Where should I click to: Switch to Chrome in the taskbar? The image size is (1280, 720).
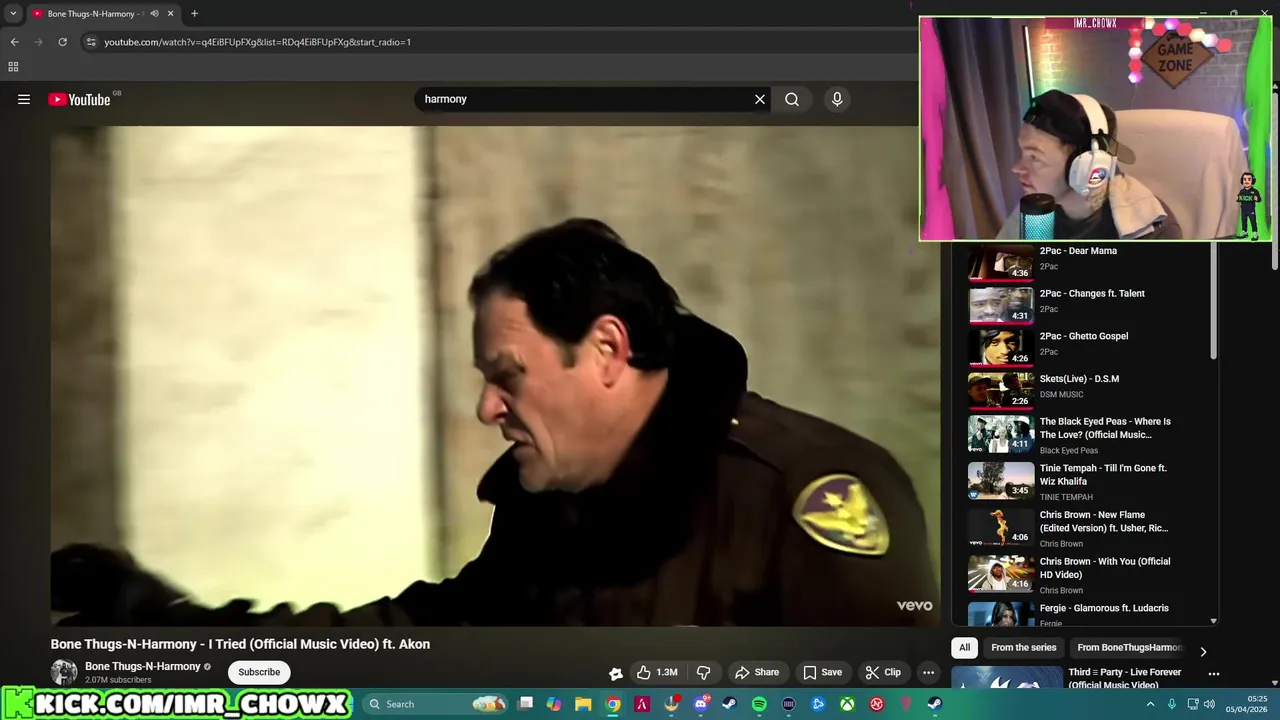(x=613, y=704)
